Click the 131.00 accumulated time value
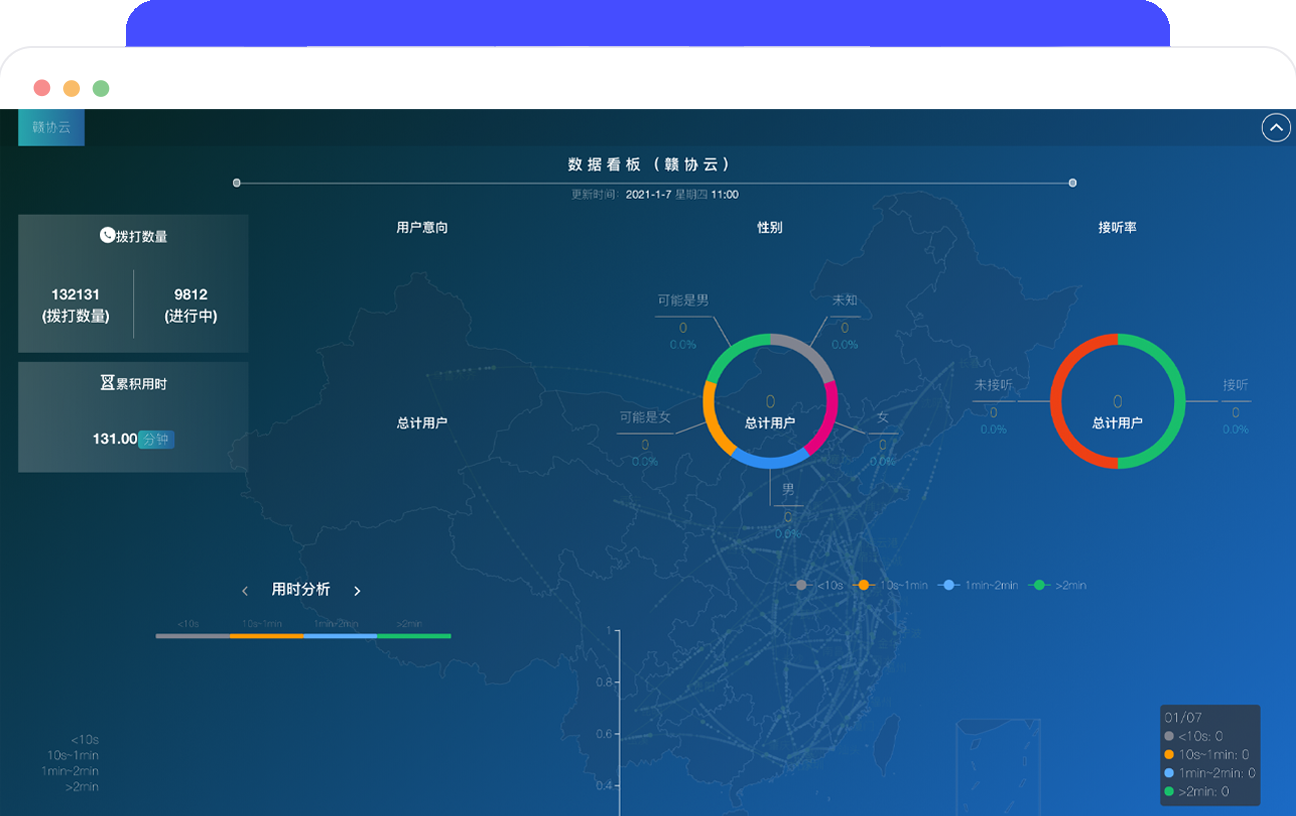 coord(115,438)
